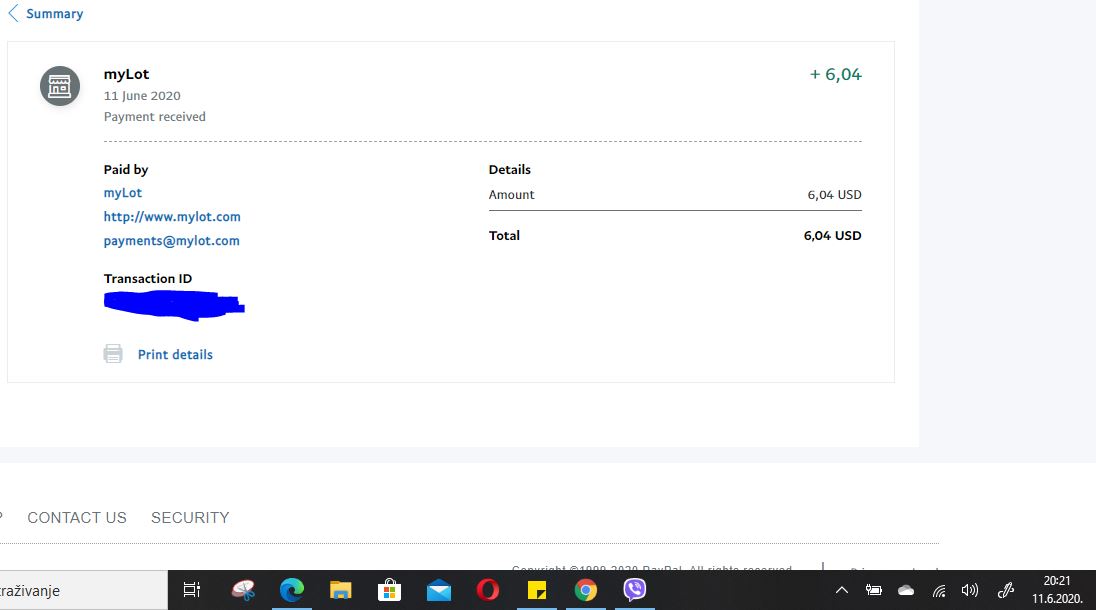
Task: Launch Opera browser from taskbar
Action: tap(488, 590)
